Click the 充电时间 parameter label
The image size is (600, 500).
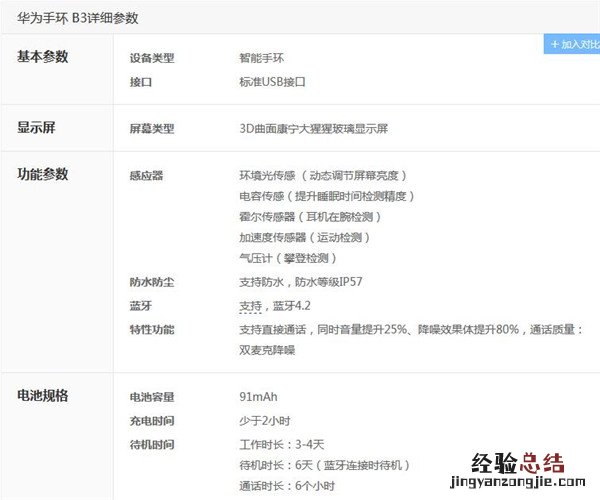point(152,421)
